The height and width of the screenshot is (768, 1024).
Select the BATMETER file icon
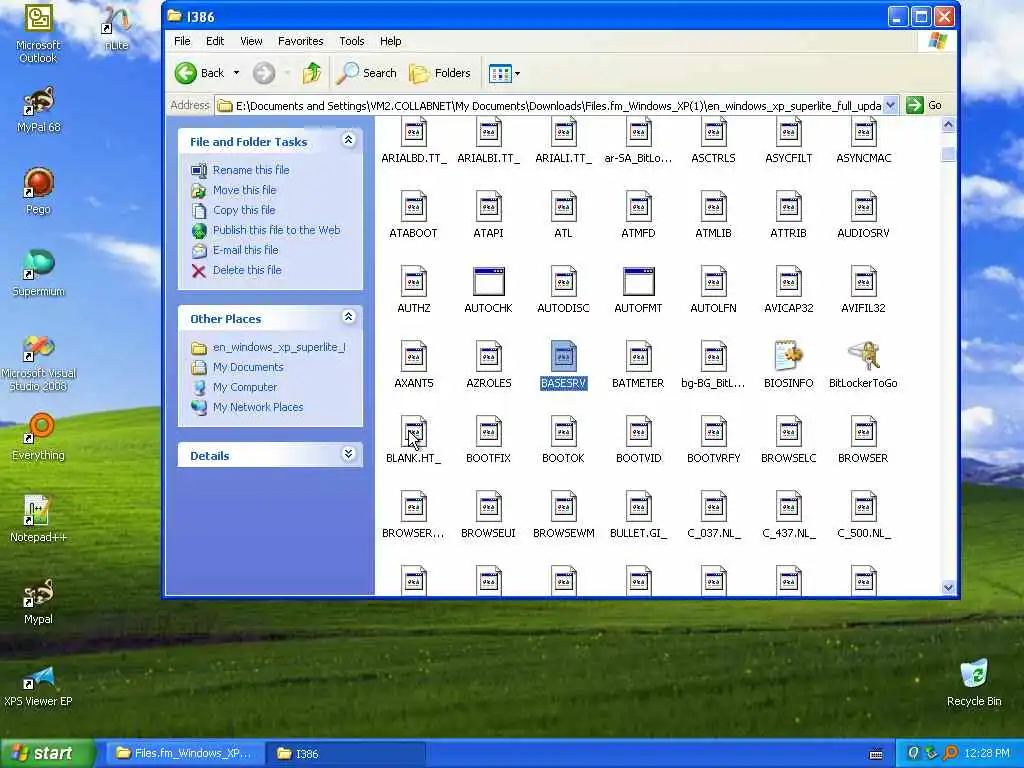coord(638,364)
